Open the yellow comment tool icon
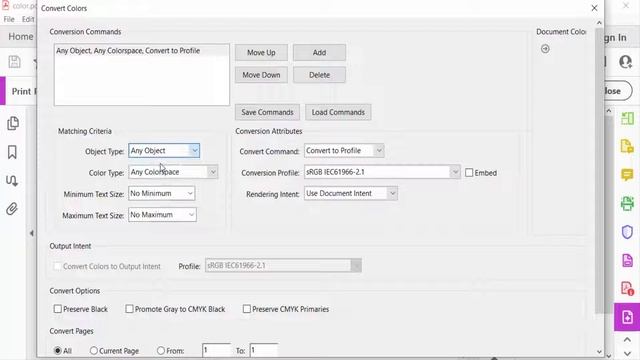640x360 pixels. pyautogui.click(x=627, y=175)
